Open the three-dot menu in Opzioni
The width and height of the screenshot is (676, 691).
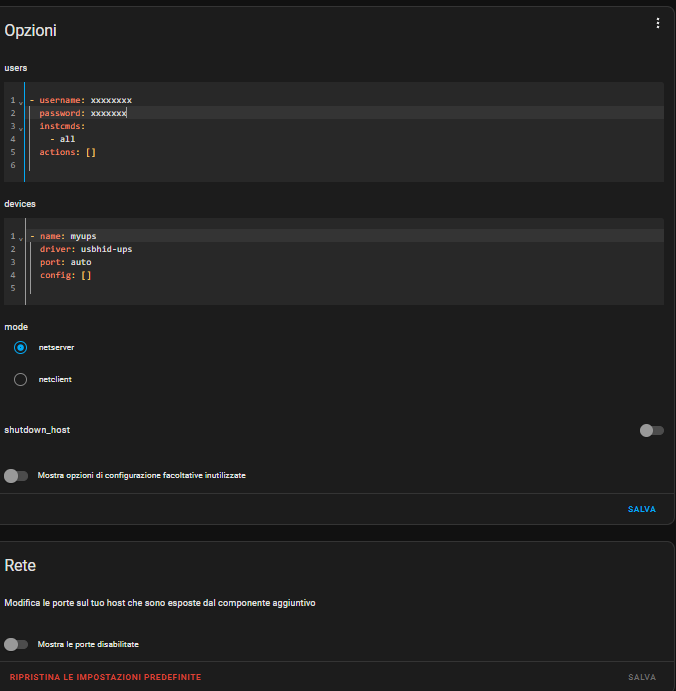point(657,24)
